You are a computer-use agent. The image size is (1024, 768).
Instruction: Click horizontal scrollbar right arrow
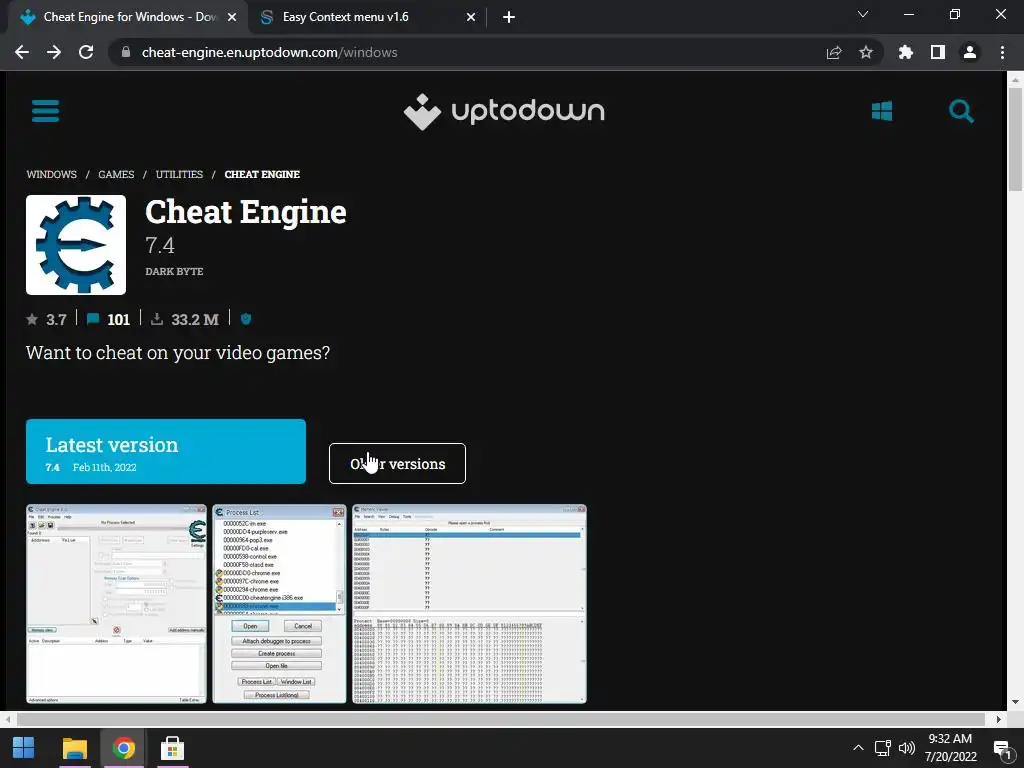(999, 719)
